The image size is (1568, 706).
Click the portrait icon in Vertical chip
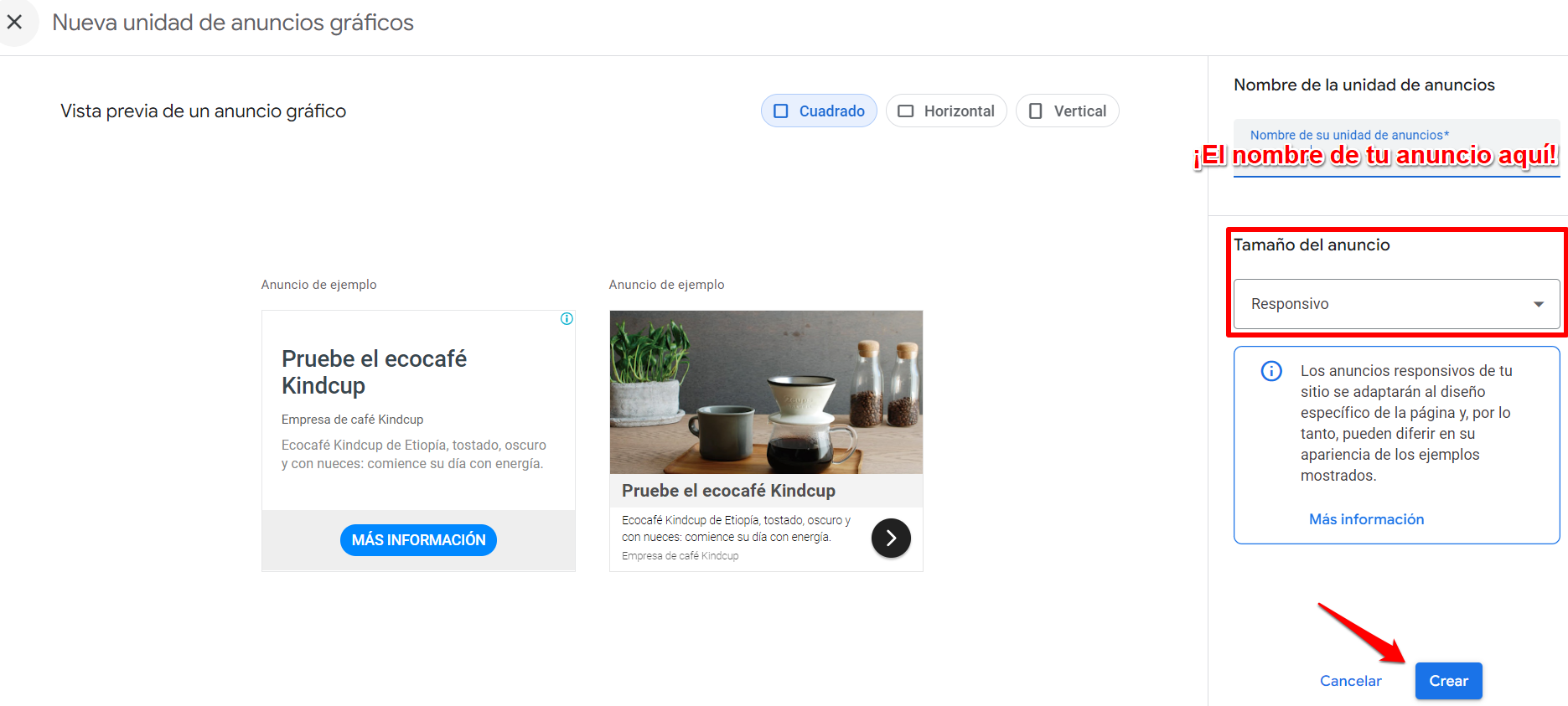click(1036, 111)
